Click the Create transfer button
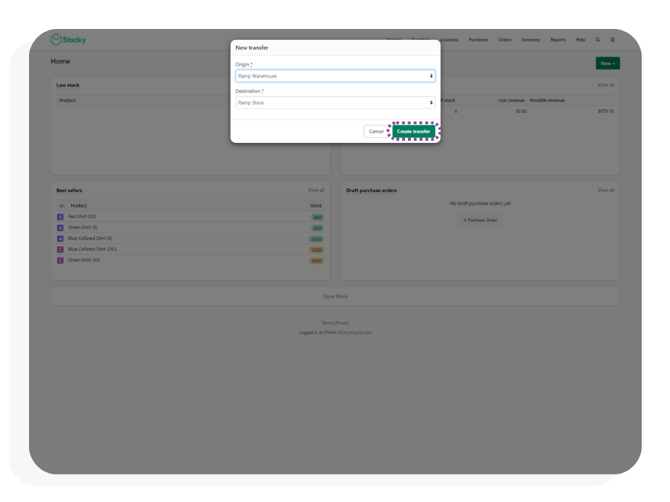 pyautogui.click(x=413, y=132)
